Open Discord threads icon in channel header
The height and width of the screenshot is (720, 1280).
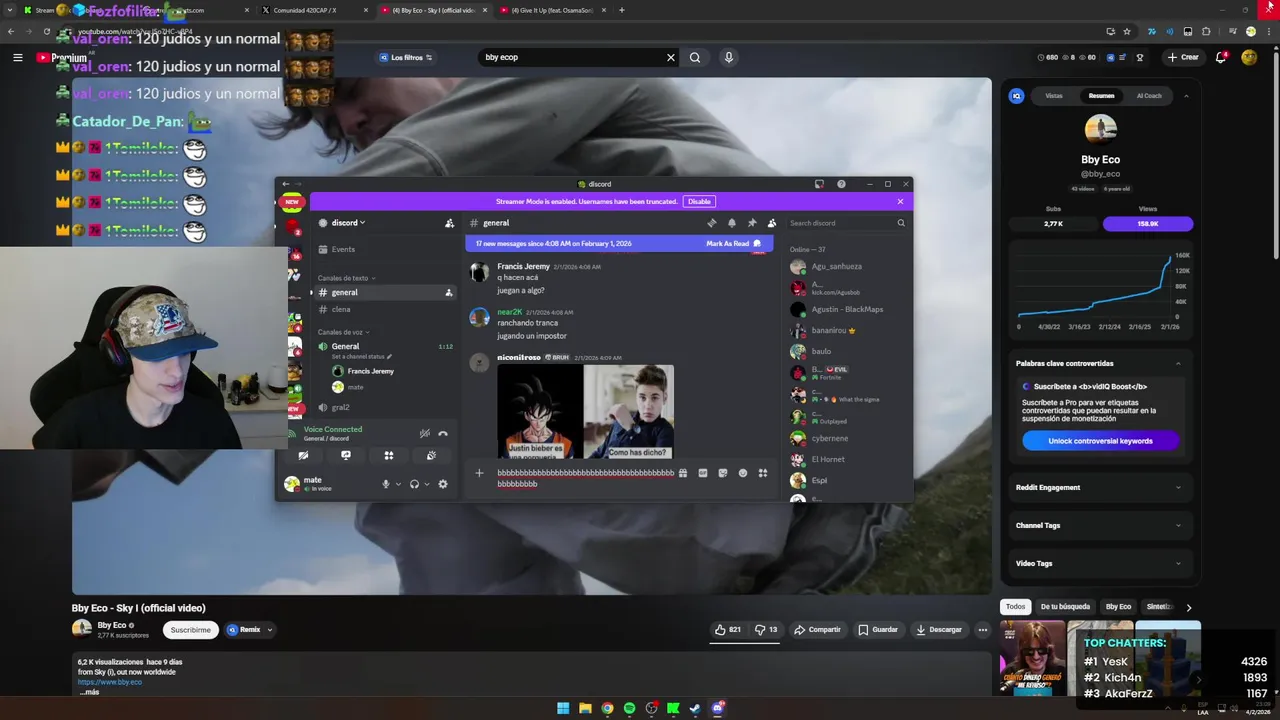pyautogui.click(x=712, y=223)
